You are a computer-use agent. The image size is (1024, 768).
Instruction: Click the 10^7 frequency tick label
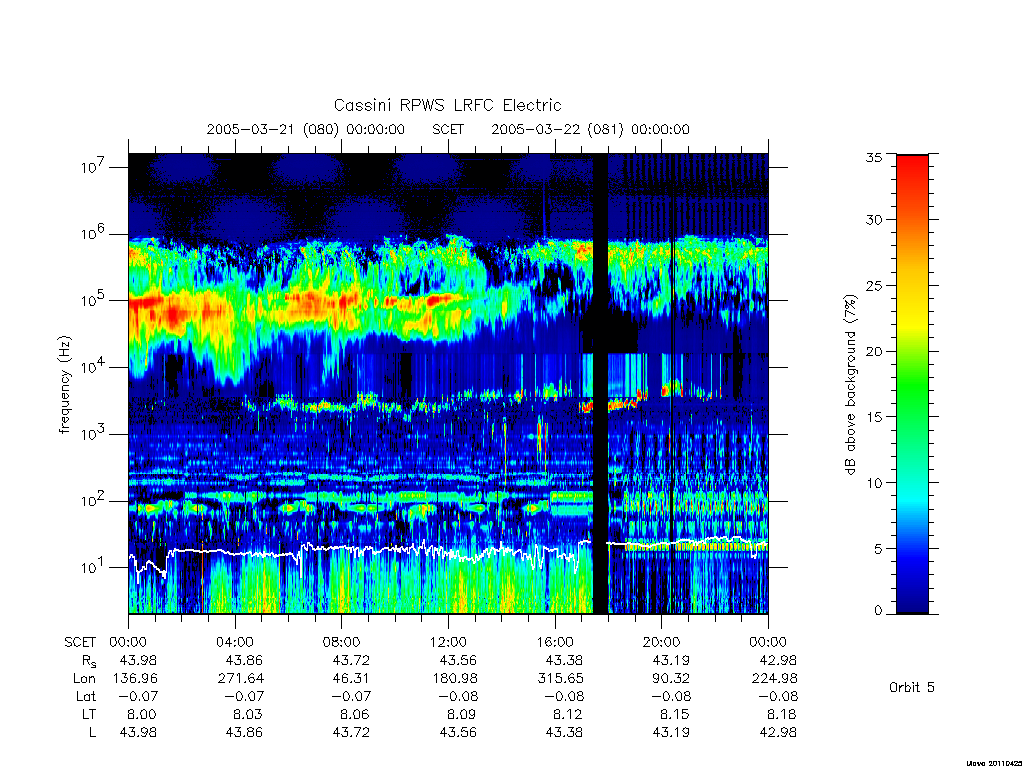94,167
